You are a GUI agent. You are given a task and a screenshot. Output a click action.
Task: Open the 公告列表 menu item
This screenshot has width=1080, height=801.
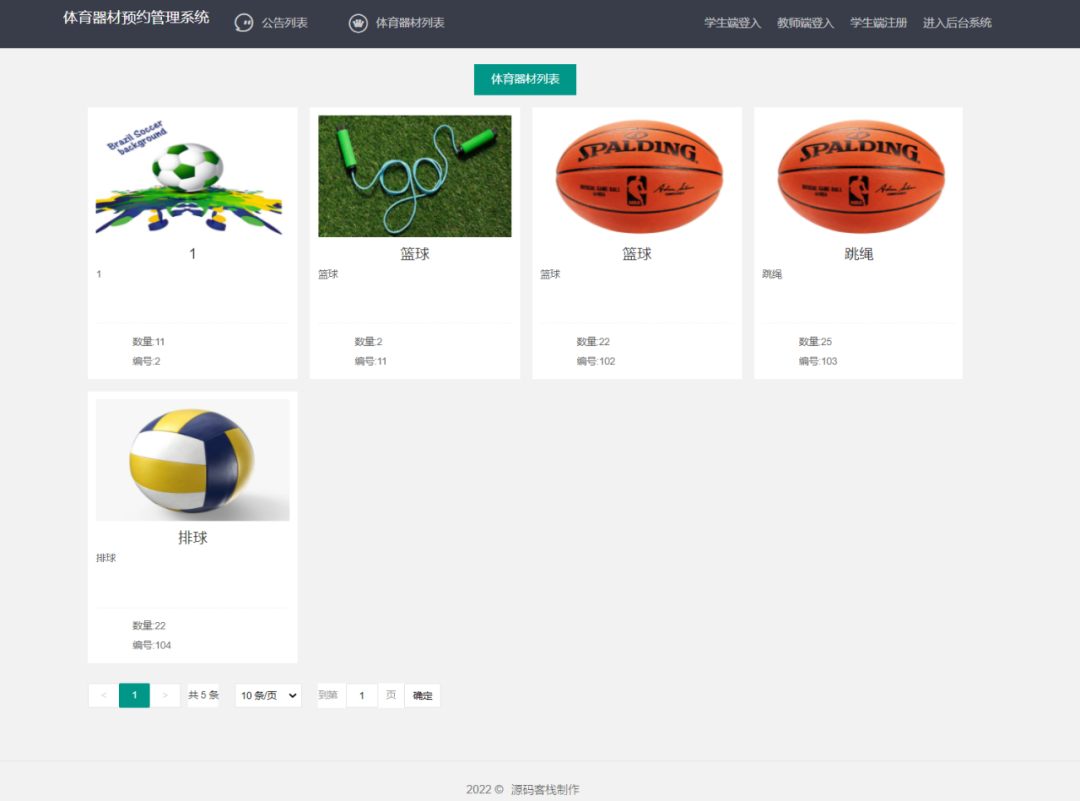284,23
